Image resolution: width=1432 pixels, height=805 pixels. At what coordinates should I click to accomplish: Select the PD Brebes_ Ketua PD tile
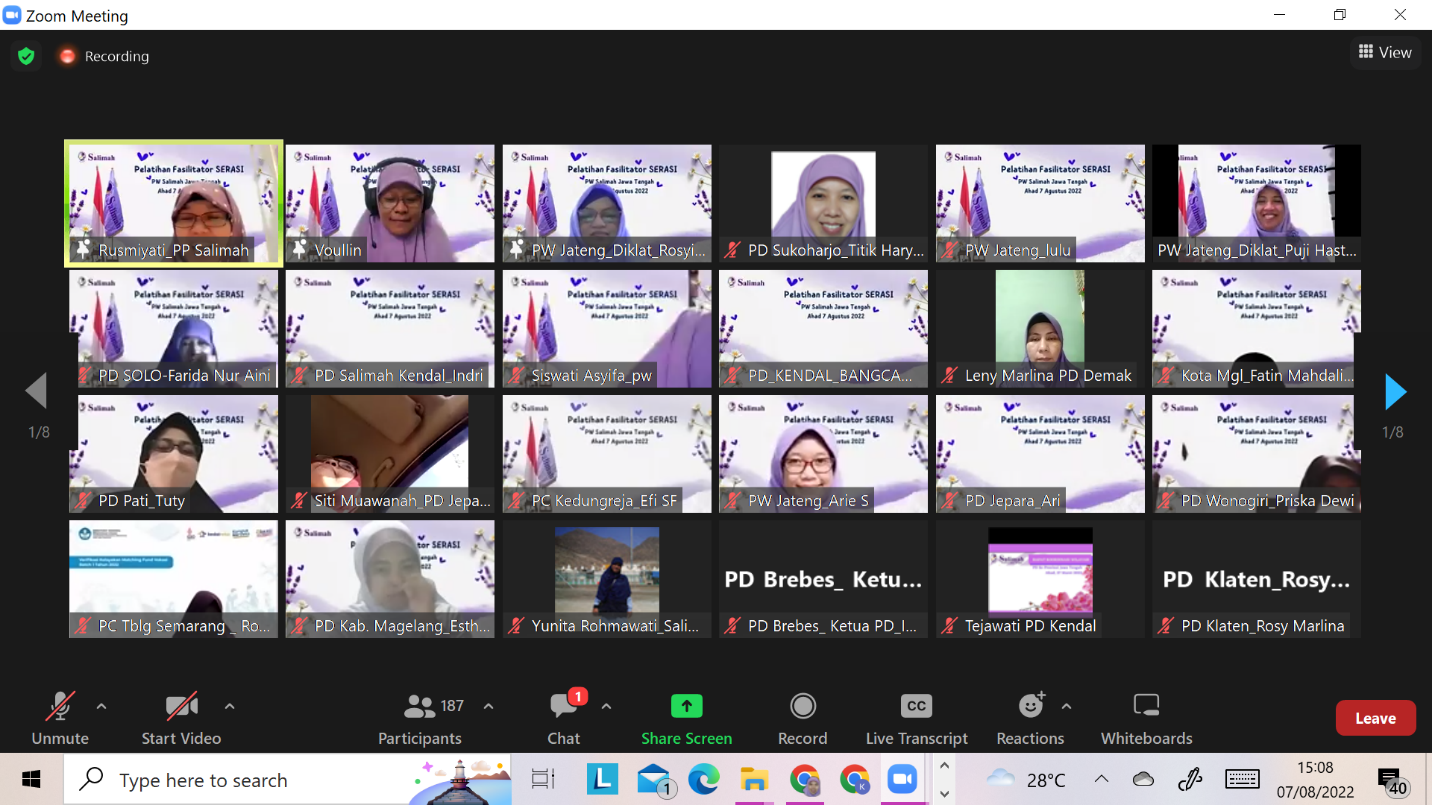tap(823, 579)
